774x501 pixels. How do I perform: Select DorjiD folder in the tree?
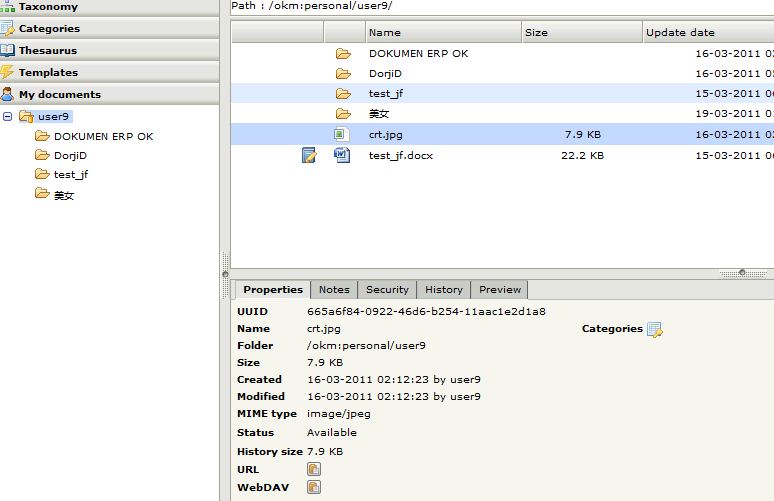[x=71, y=155]
